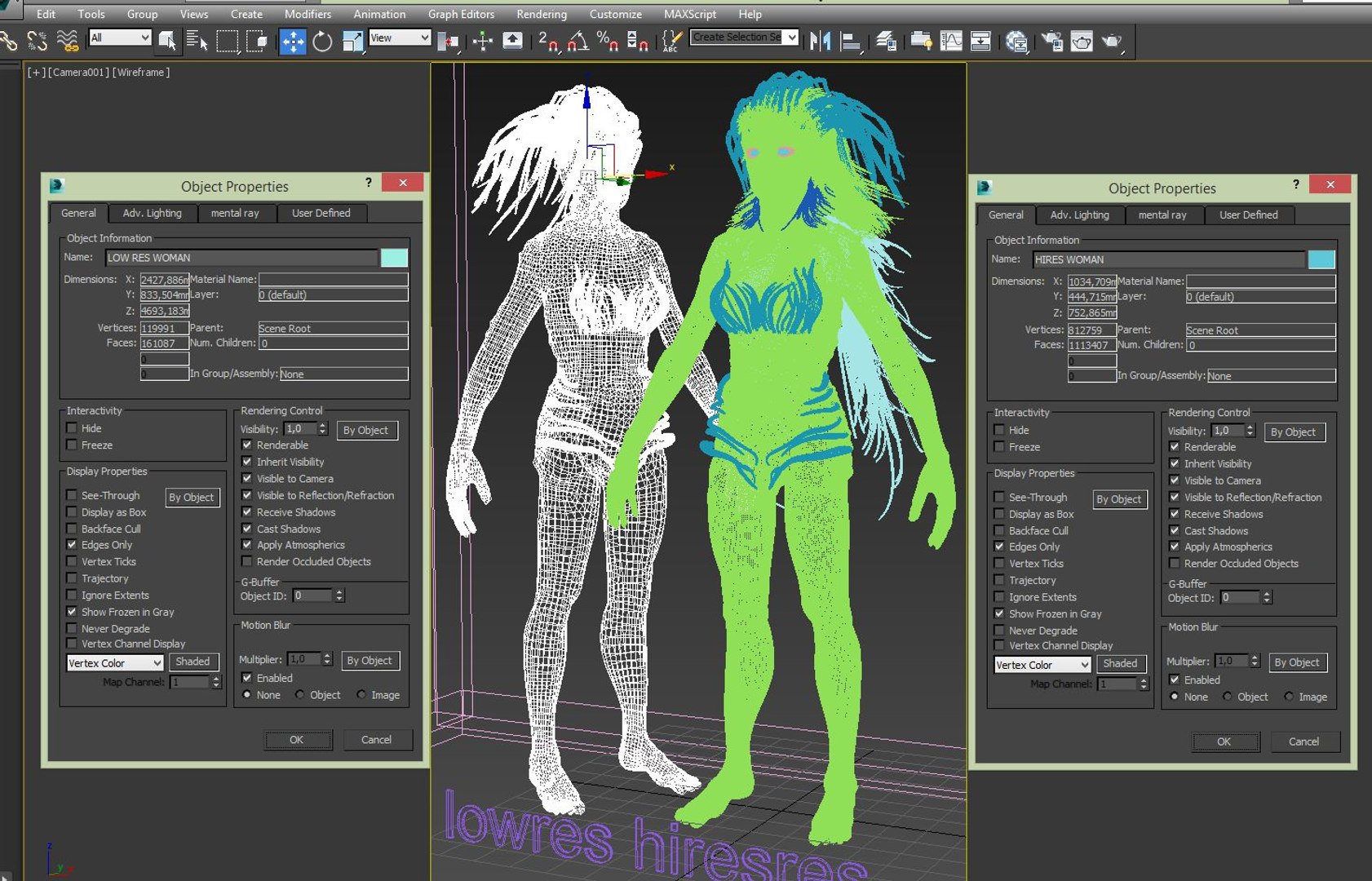Open the Material Editor icon
1372x881 pixels.
click(x=1016, y=41)
